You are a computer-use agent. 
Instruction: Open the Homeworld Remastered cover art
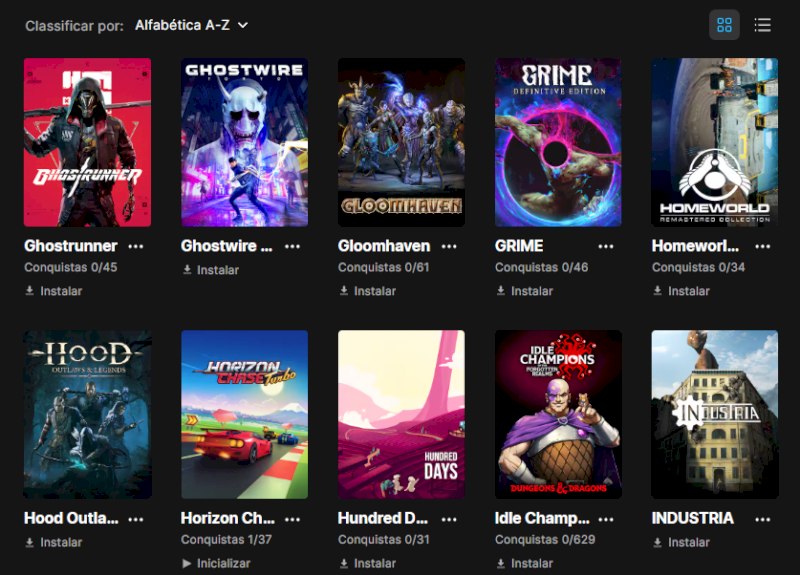(x=714, y=142)
